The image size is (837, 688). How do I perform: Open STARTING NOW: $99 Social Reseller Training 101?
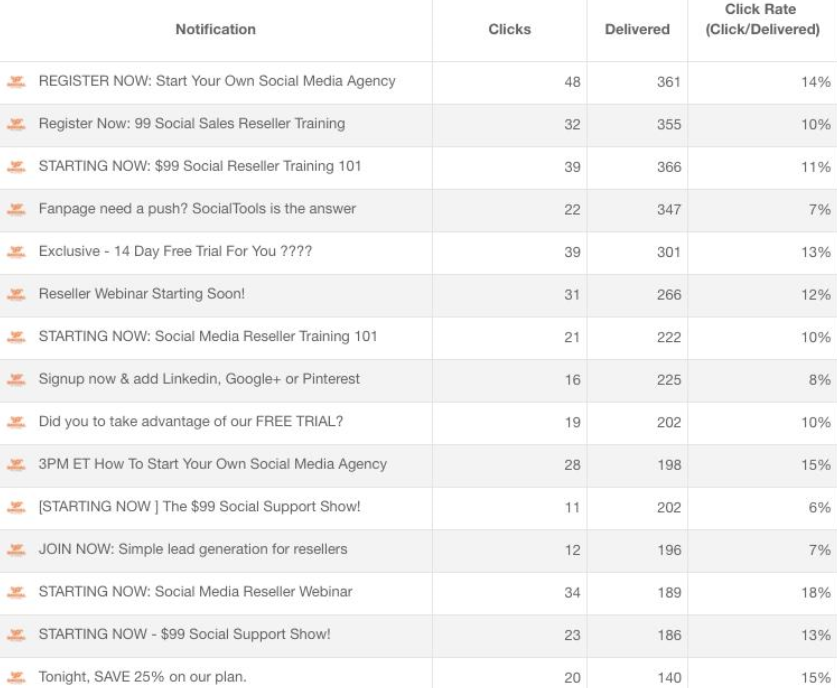click(x=200, y=166)
